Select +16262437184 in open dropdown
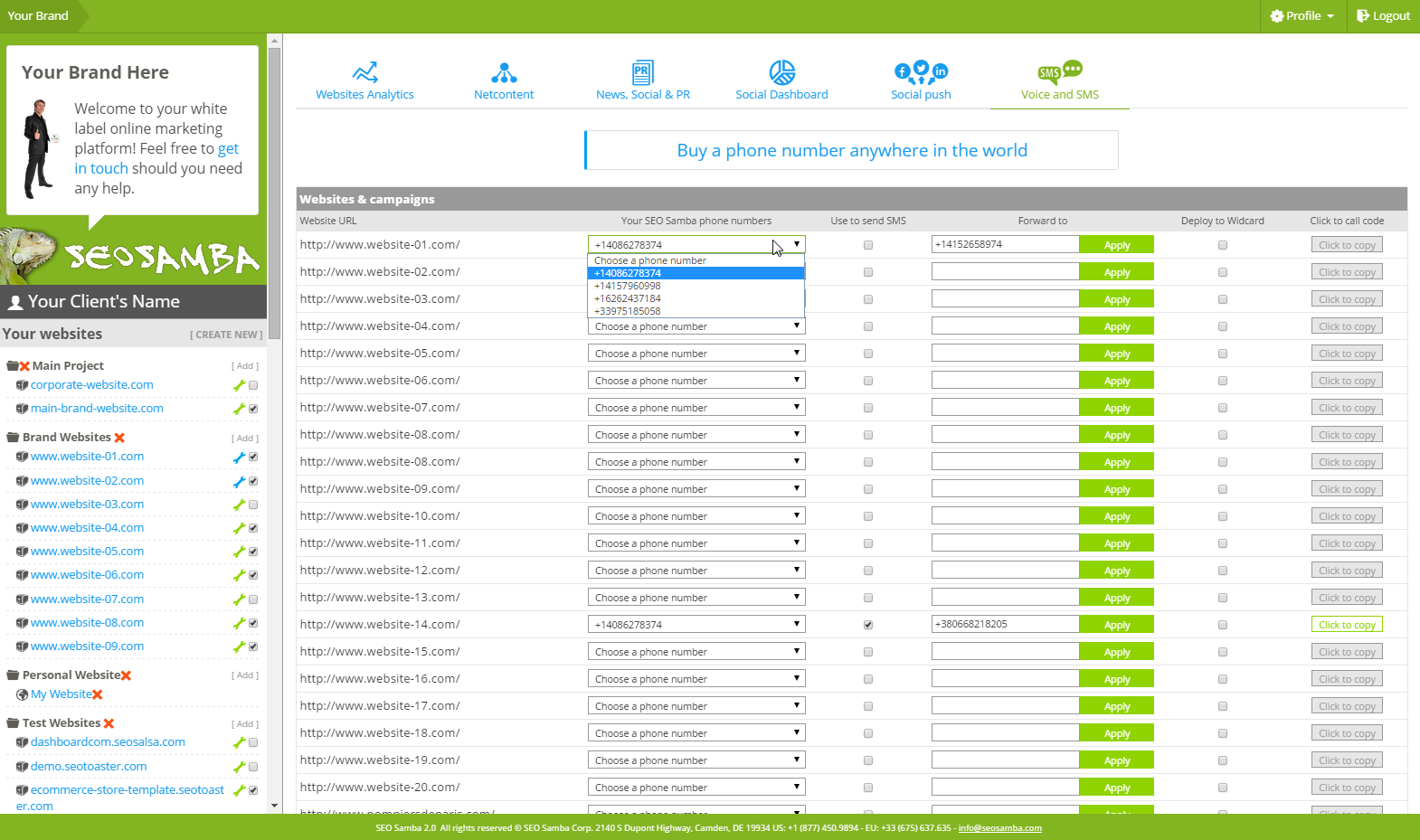Viewport: 1420px width, 840px height. [x=696, y=298]
